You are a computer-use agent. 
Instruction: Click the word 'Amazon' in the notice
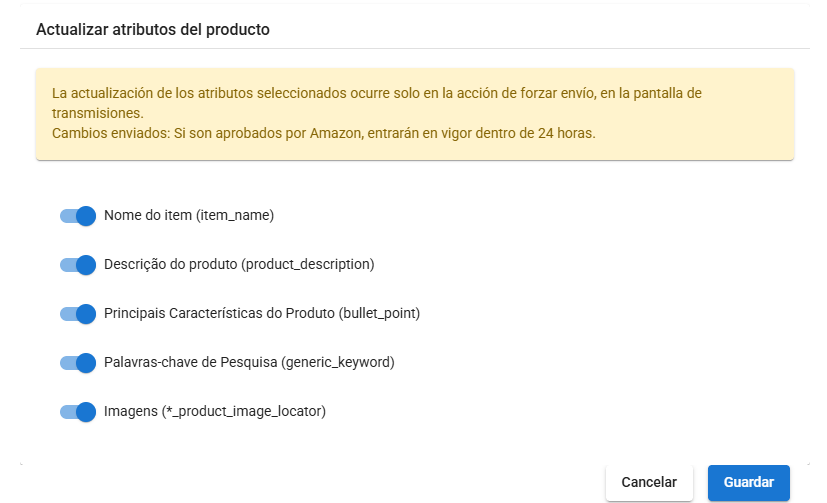[x=336, y=133]
